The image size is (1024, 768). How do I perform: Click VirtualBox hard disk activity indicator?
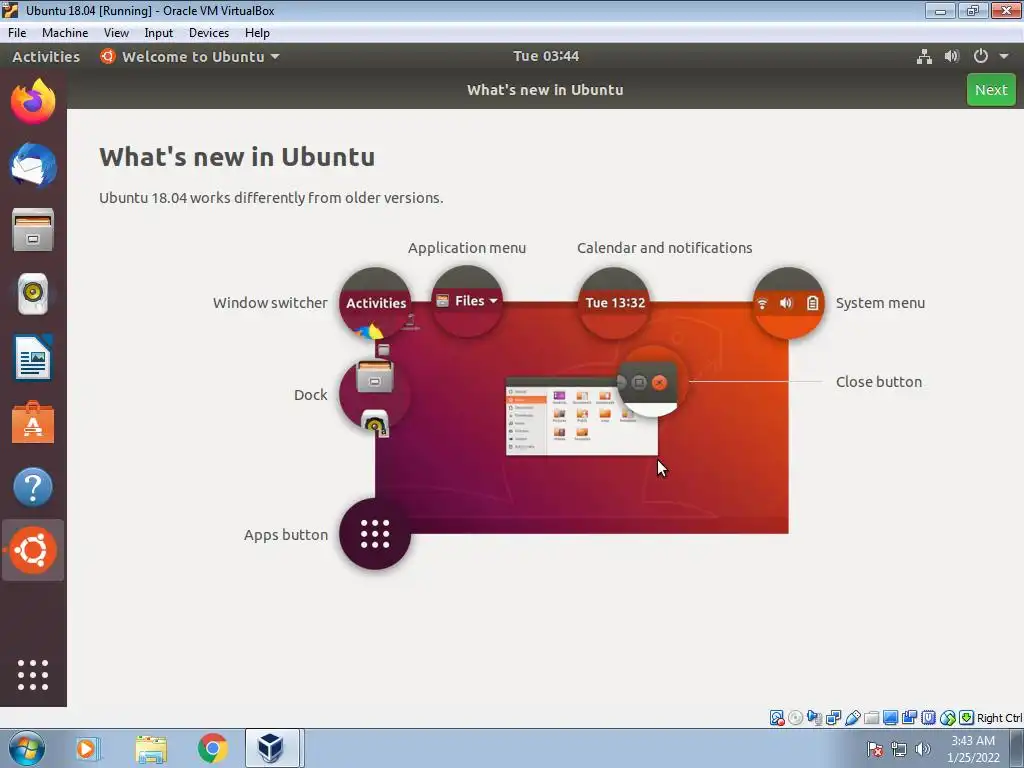(776, 718)
